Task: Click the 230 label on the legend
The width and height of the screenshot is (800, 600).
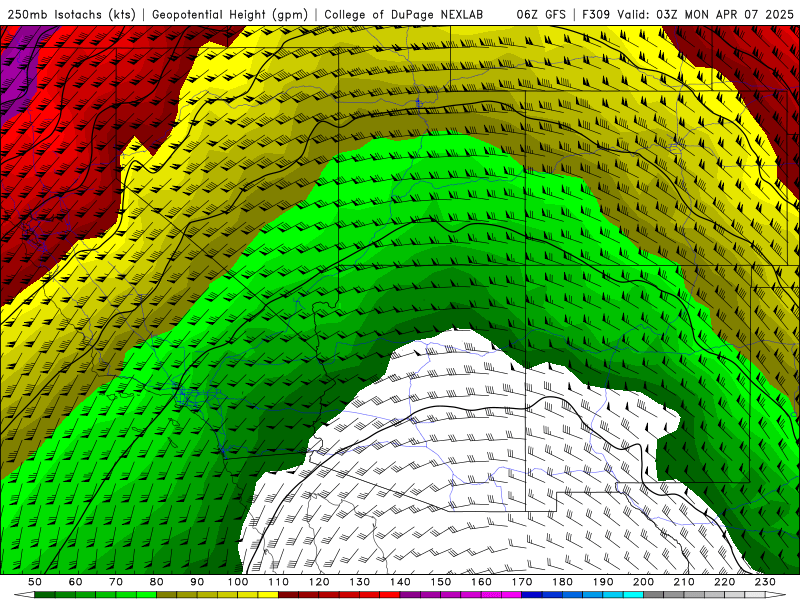Action: [765, 582]
